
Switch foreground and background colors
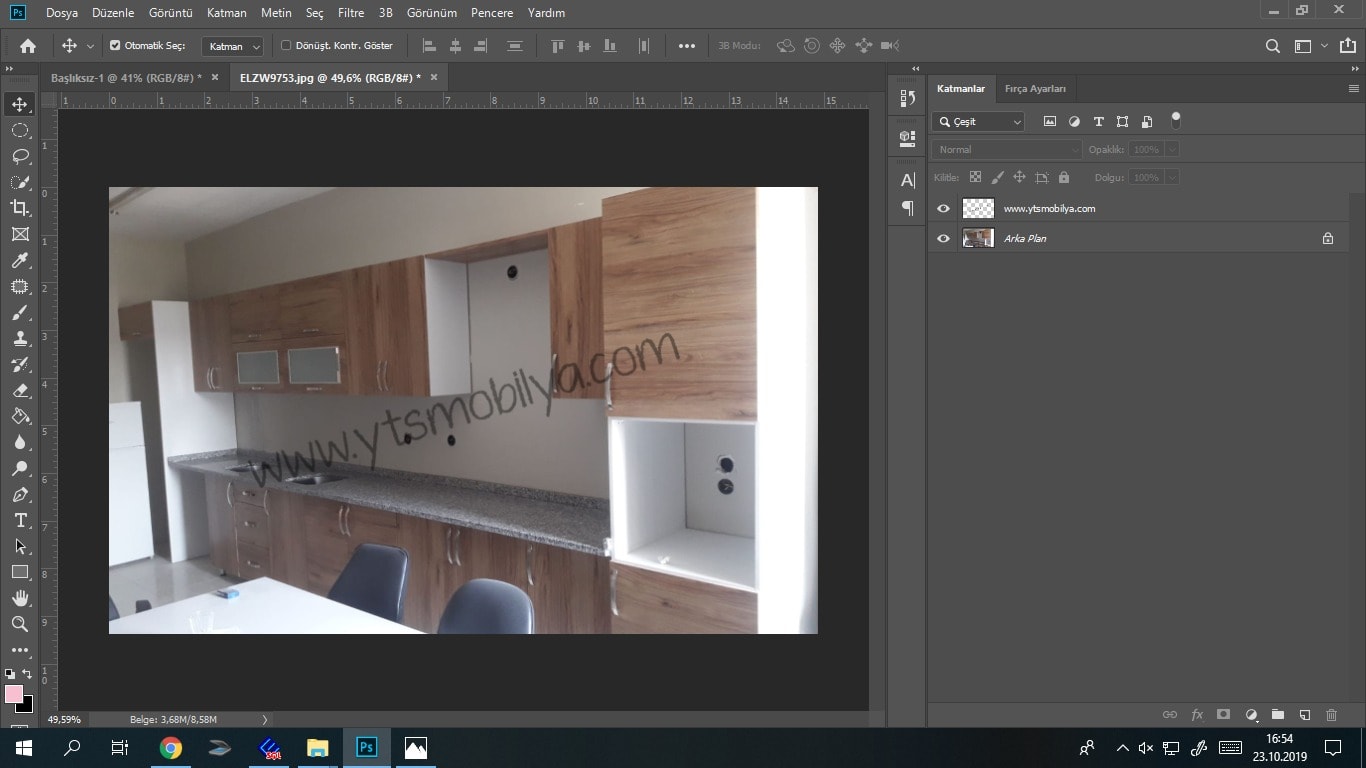coord(27,674)
